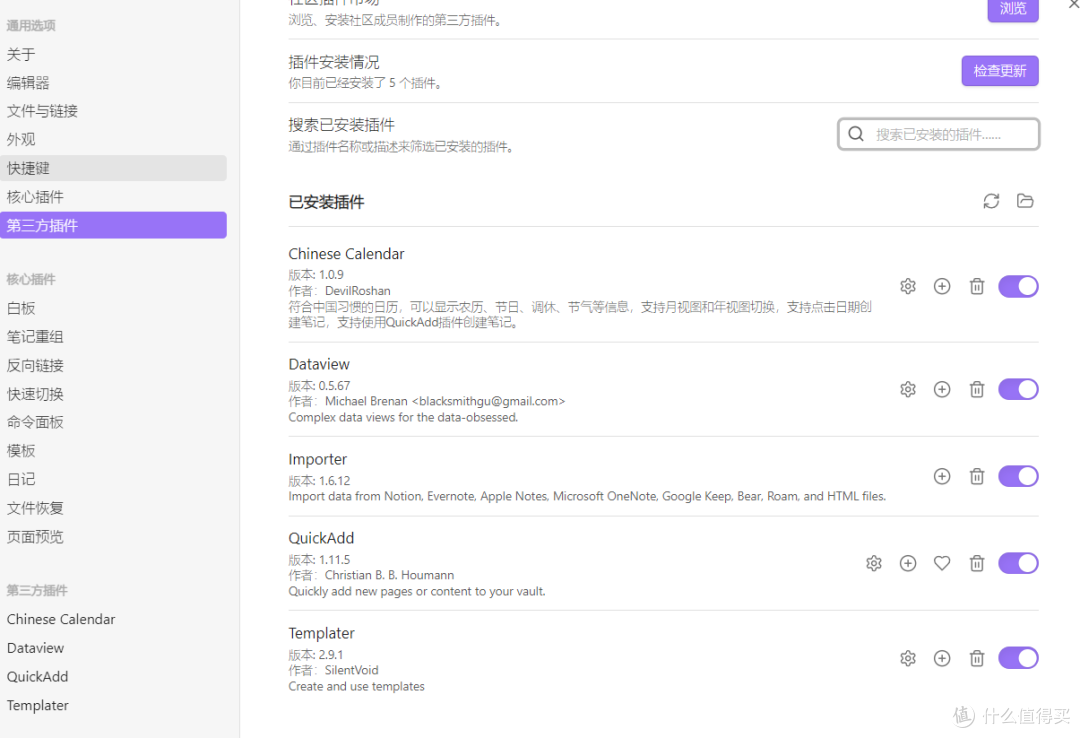Select the 第三方插件 sidebar tab
The width and height of the screenshot is (1080, 738).
[113, 225]
